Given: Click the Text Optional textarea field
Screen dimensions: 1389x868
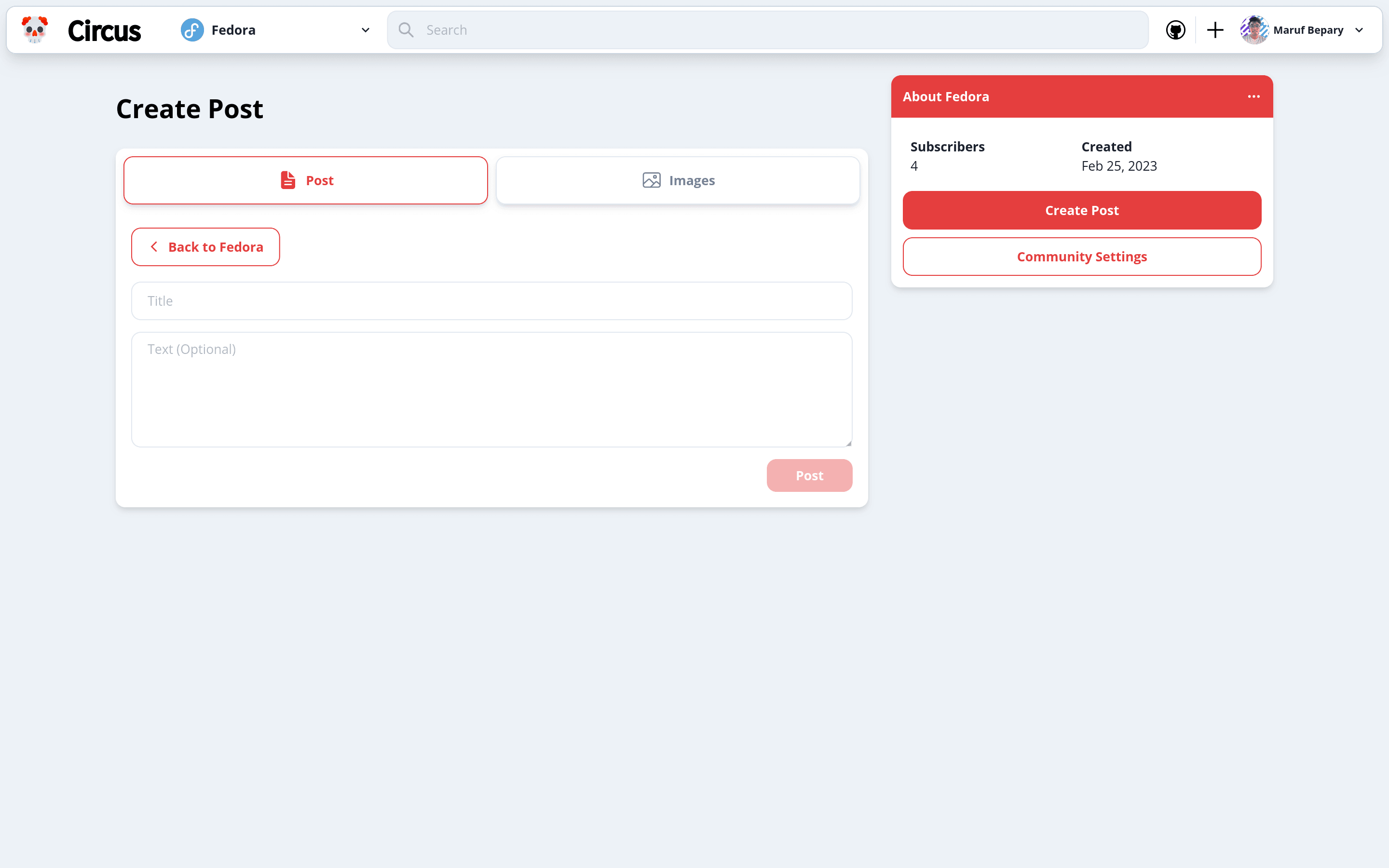Looking at the screenshot, I should [492, 389].
